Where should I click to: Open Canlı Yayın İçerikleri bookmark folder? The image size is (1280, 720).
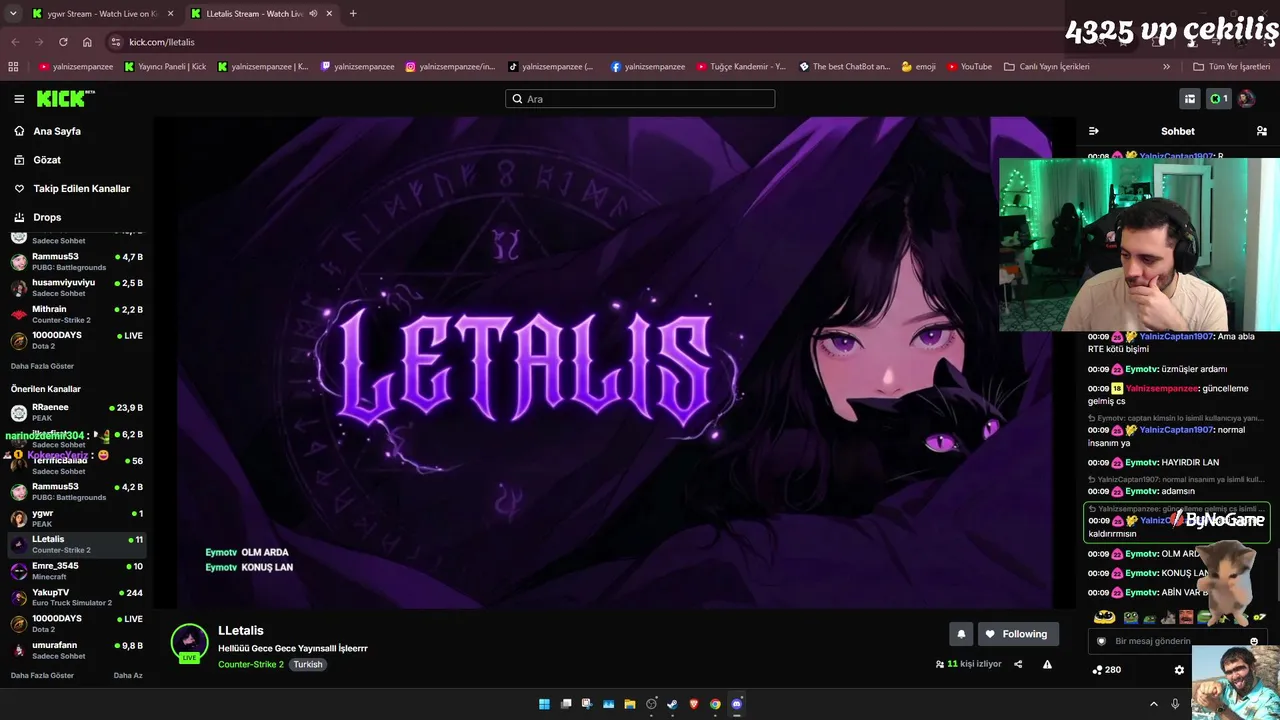pos(1047,67)
